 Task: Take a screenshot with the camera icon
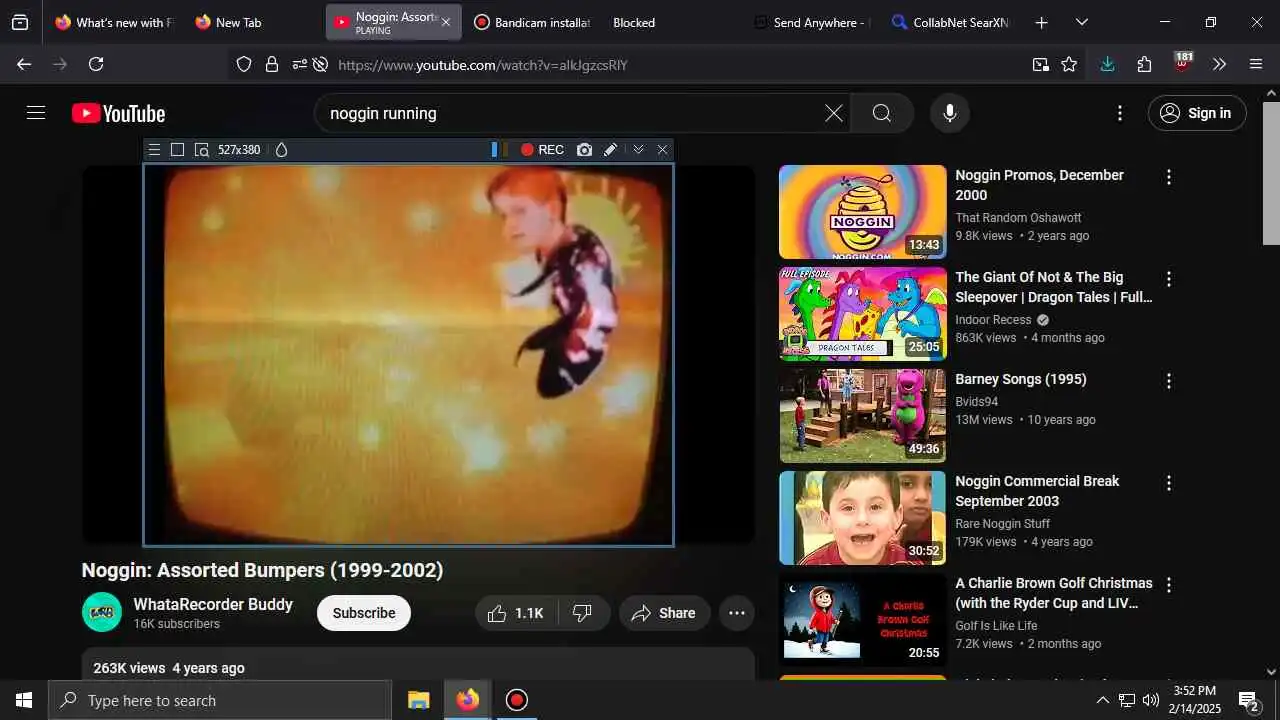tap(584, 150)
